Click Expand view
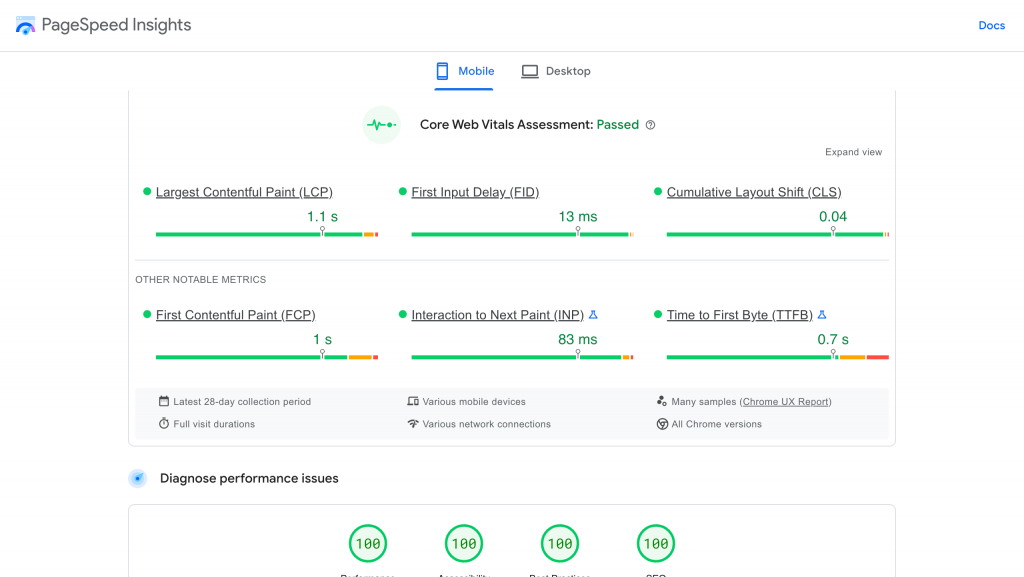This screenshot has height=577, width=1024. point(854,152)
